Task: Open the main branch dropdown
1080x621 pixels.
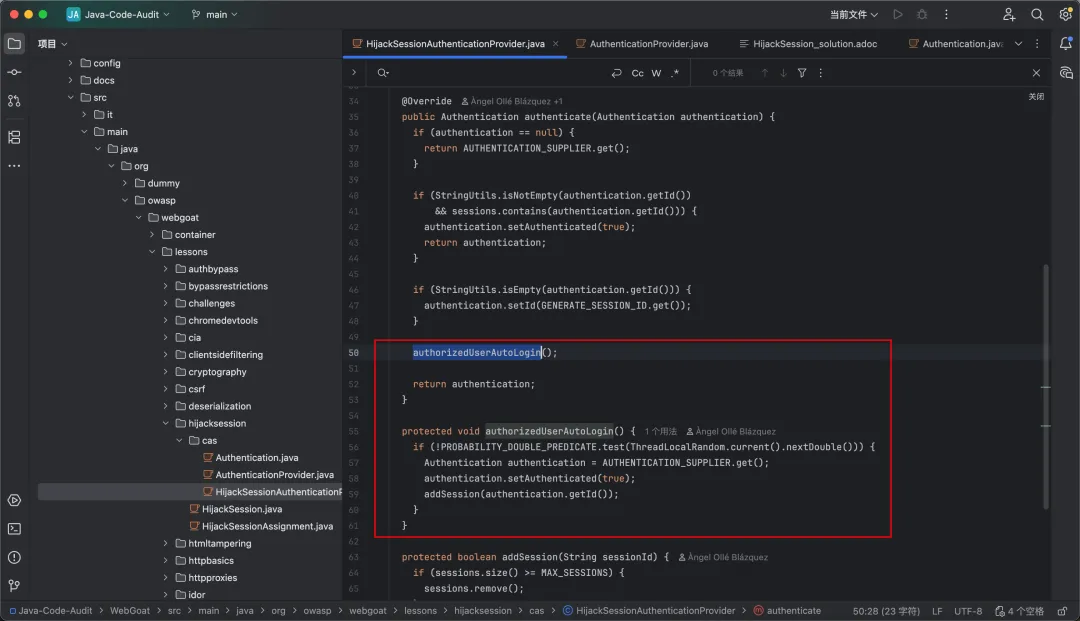Action: click(x=215, y=14)
